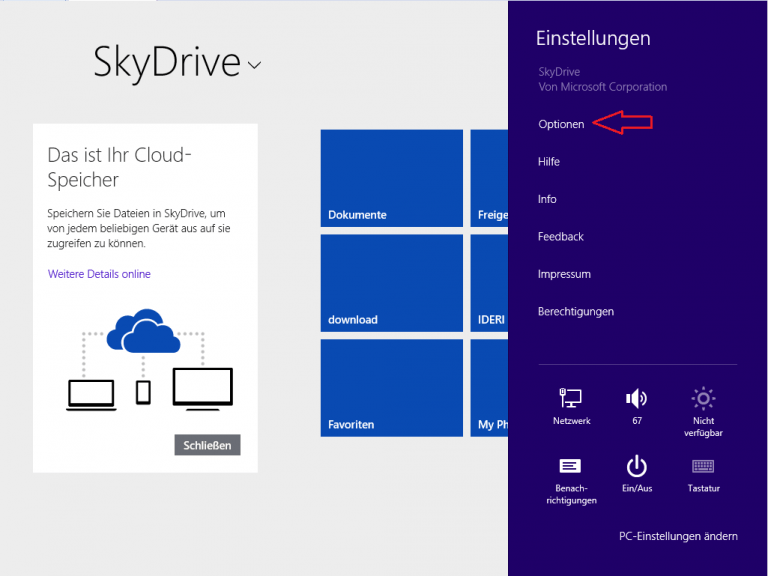Click the Von Microsoft Corporation text
The width and height of the screenshot is (768, 576).
(x=602, y=87)
